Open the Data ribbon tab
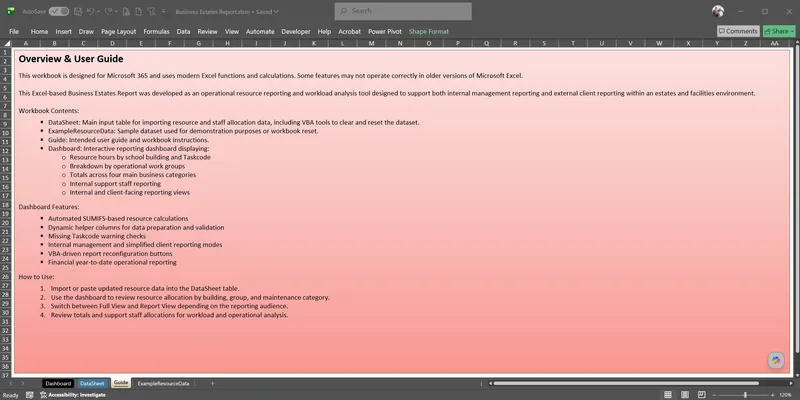The width and height of the screenshot is (800, 400). pos(183,32)
